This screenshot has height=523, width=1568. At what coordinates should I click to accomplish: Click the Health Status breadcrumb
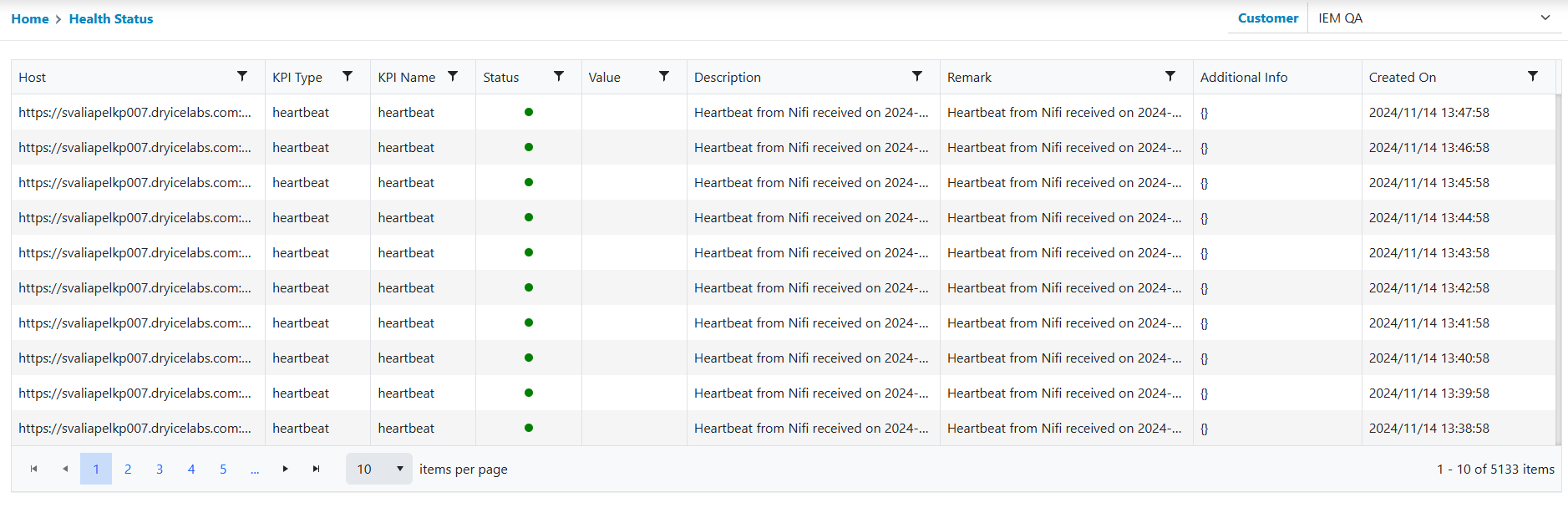(x=111, y=18)
